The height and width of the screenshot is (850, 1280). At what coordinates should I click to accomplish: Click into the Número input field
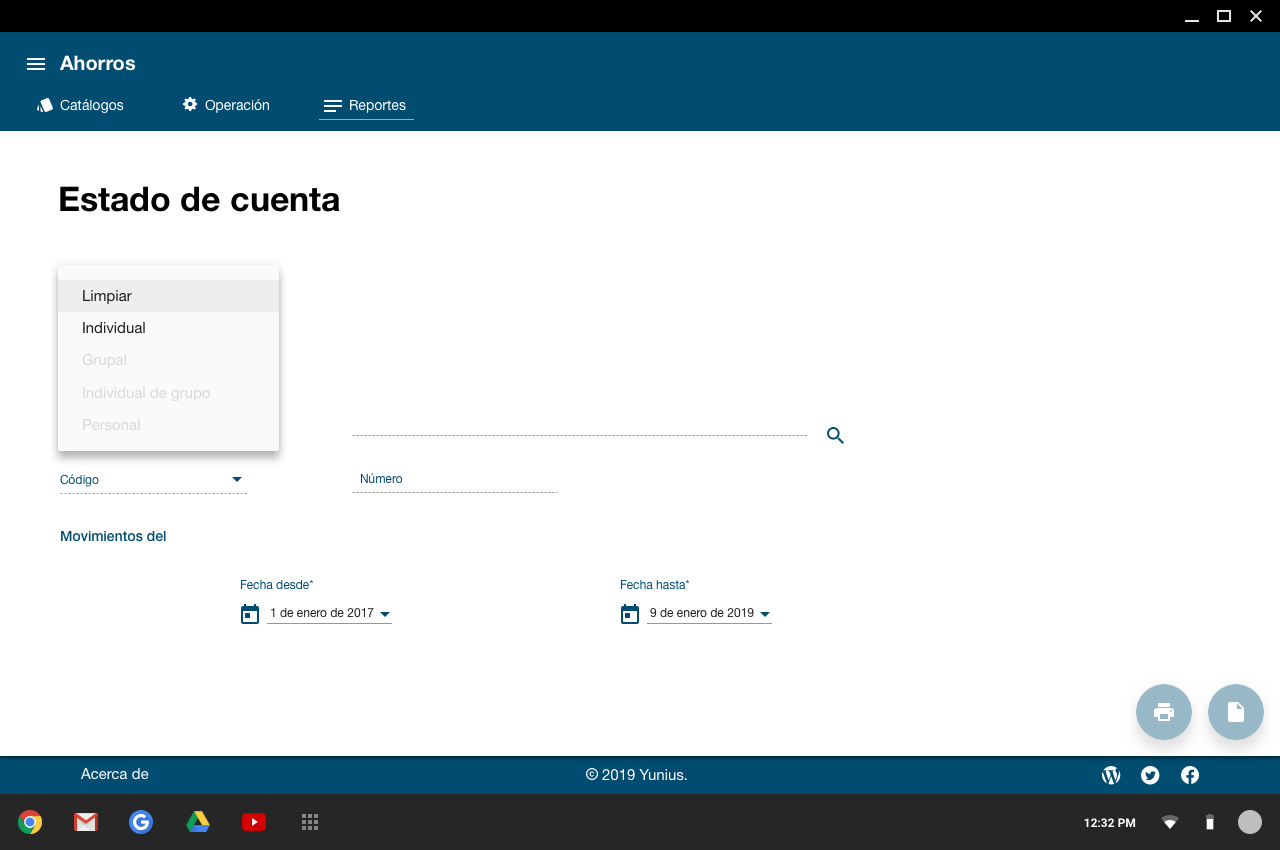(x=454, y=480)
